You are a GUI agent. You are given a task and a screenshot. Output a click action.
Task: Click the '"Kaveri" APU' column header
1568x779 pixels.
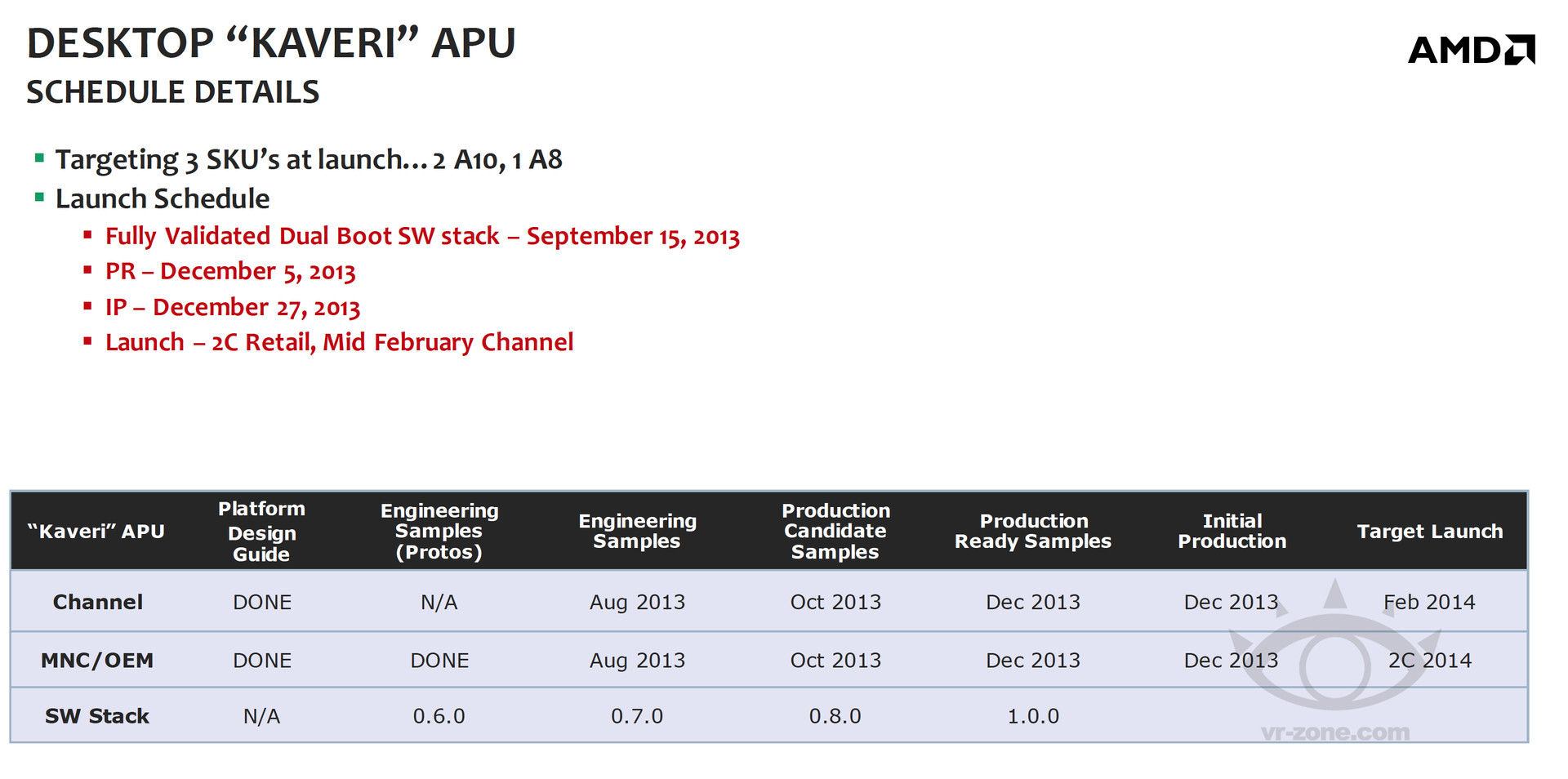coord(96,532)
